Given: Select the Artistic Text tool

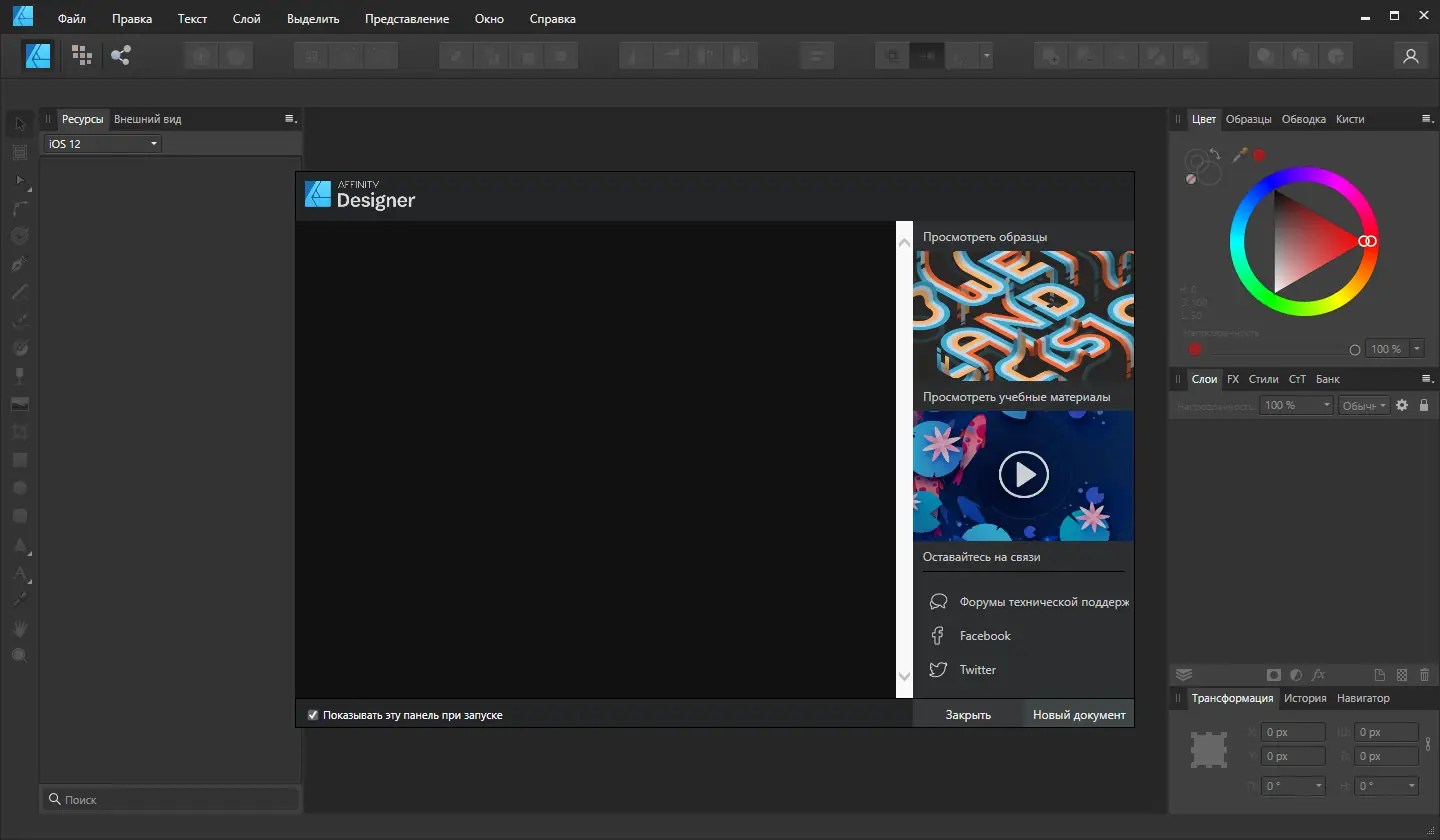Looking at the screenshot, I should (x=19, y=571).
